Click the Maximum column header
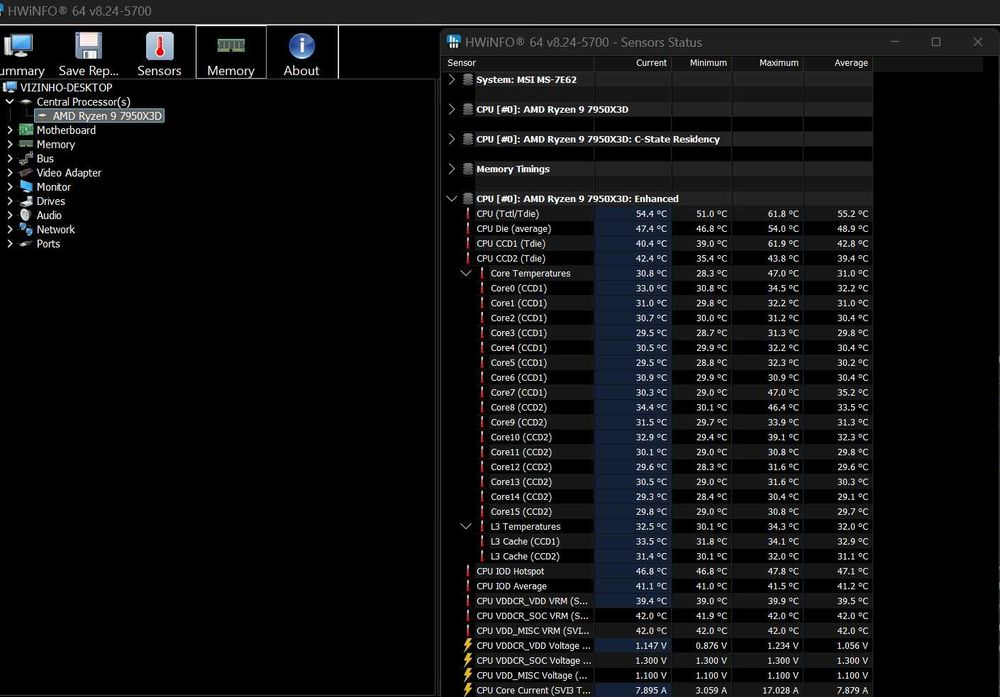 [x=768, y=62]
